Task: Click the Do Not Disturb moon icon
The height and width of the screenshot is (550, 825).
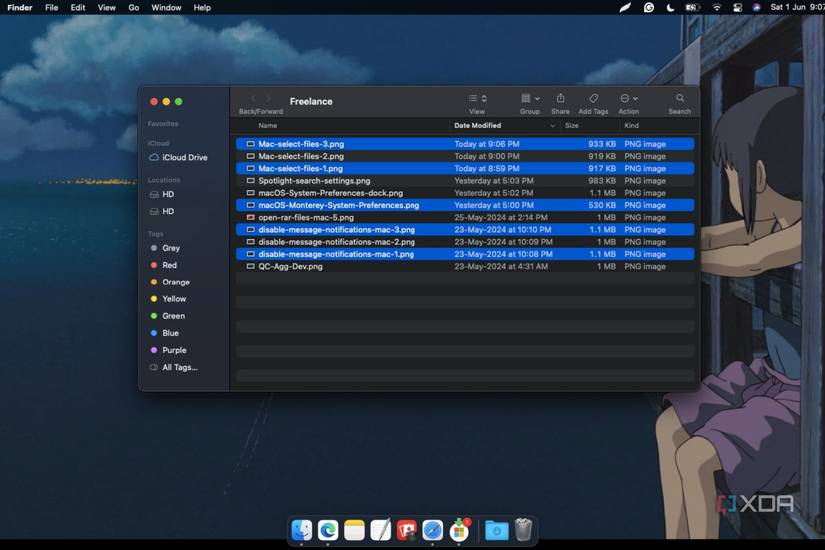Action: [670, 7]
